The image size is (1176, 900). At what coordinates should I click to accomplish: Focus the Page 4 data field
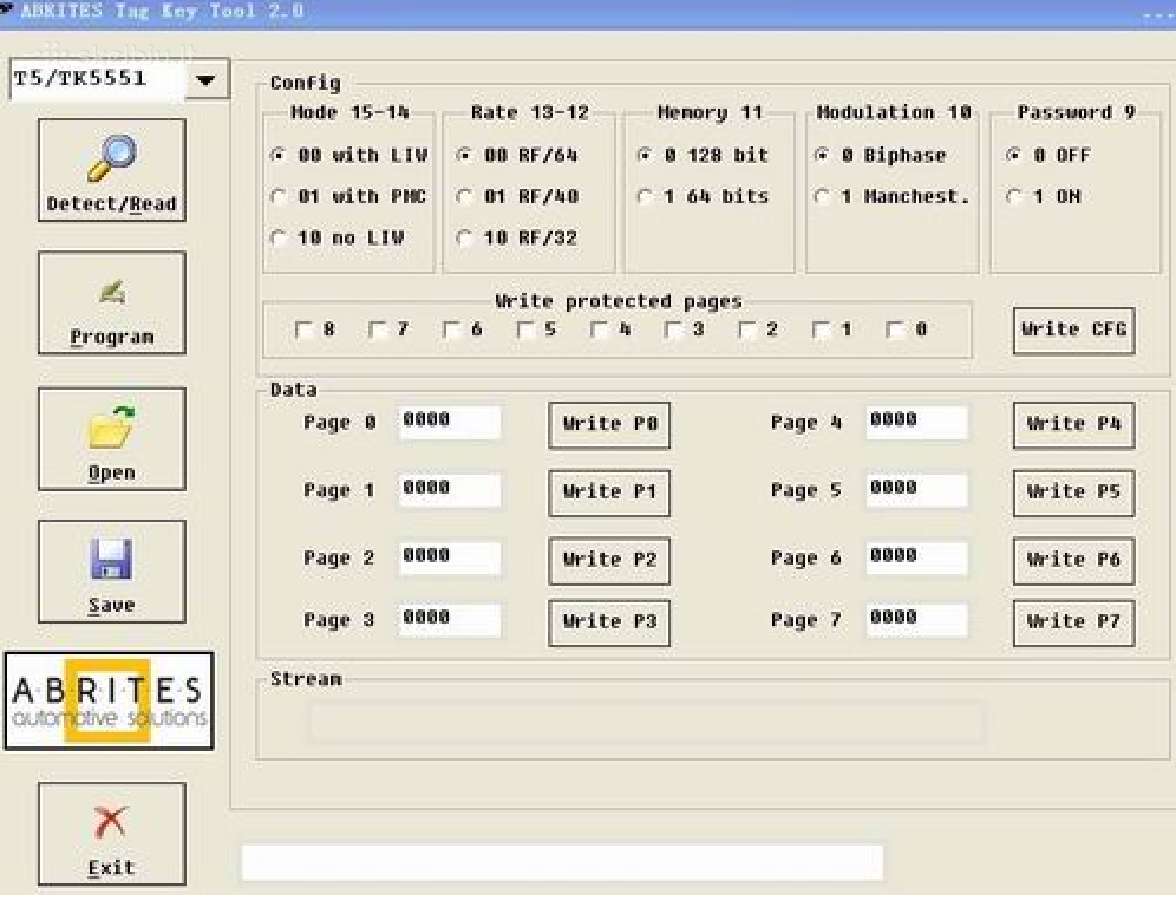point(916,422)
